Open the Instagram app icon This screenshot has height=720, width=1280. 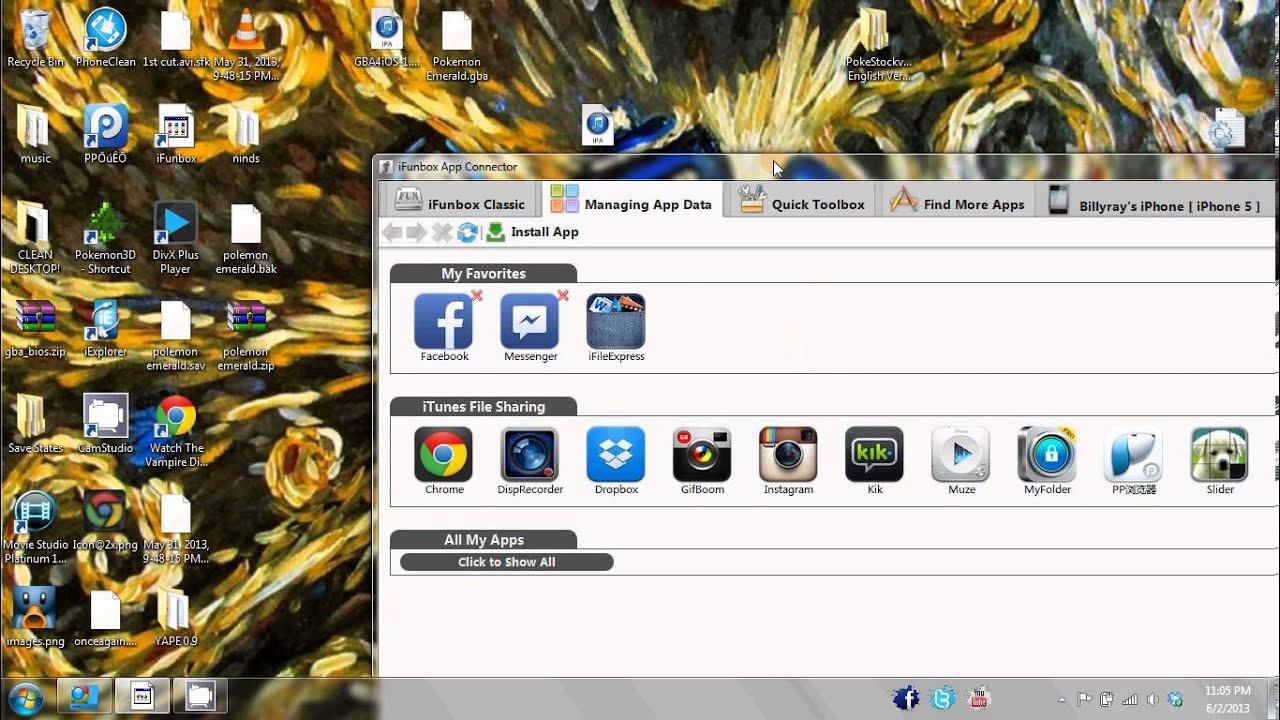coord(788,455)
